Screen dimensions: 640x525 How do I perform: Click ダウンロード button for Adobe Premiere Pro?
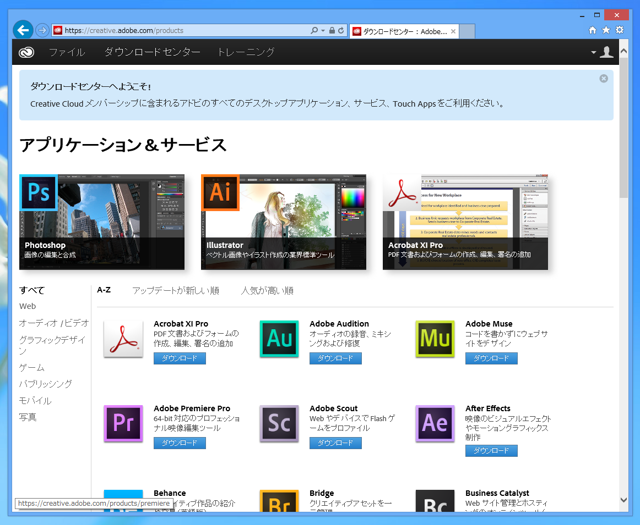click(180, 443)
